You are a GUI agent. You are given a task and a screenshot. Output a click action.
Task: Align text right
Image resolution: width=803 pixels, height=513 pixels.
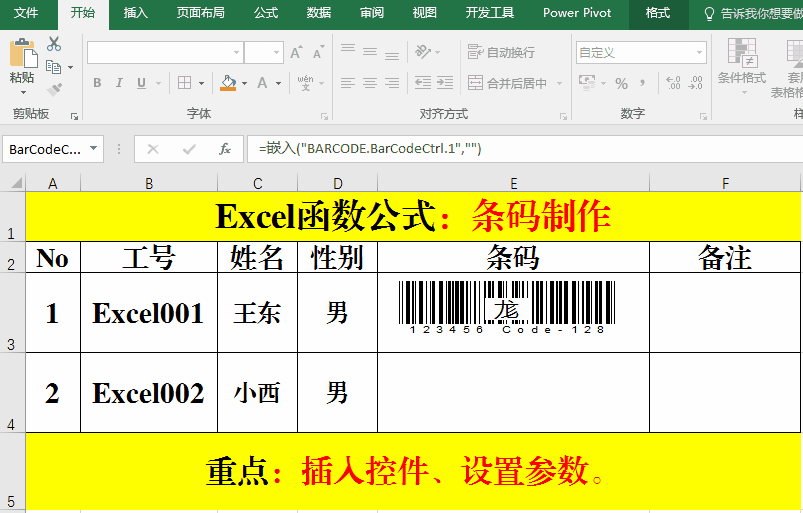coord(392,82)
